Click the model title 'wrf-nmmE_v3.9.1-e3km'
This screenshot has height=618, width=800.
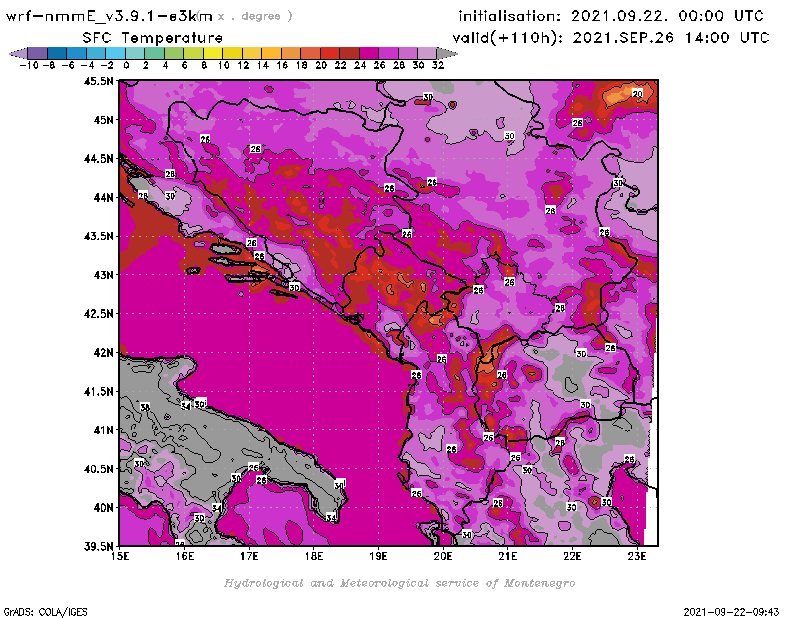coord(109,16)
